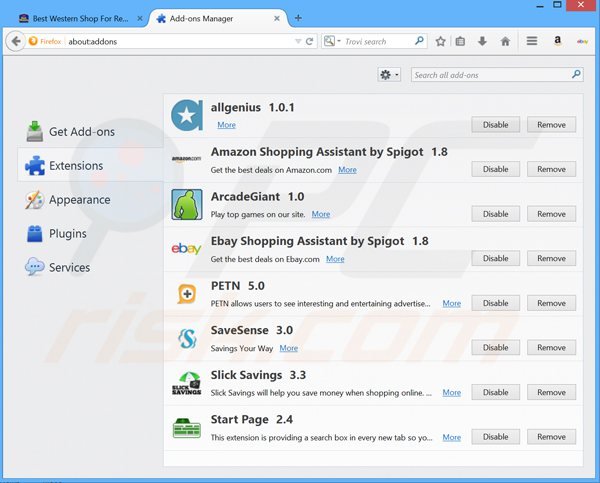Image resolution: width=600 pixels, height=483 pixels.
Task: Click the eBay toolbar icon
Action: point(581,41)
